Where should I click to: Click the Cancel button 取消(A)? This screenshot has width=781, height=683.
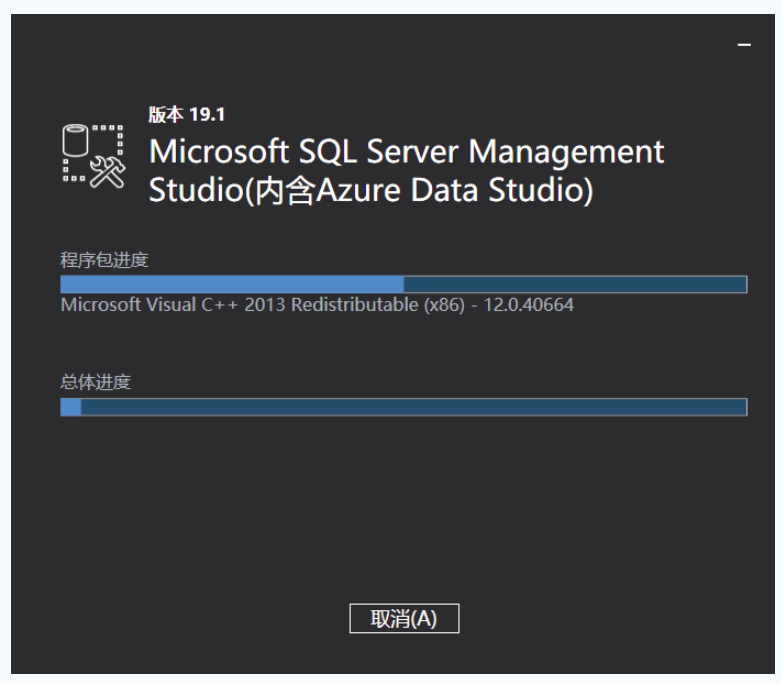(404, 618)
